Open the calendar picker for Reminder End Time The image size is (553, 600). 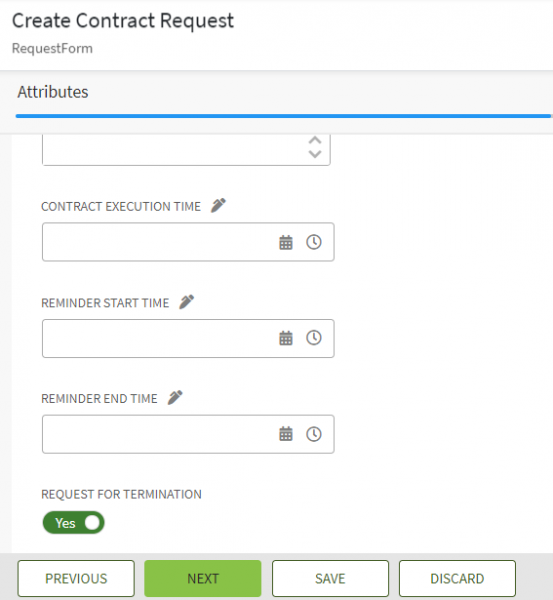285,434
